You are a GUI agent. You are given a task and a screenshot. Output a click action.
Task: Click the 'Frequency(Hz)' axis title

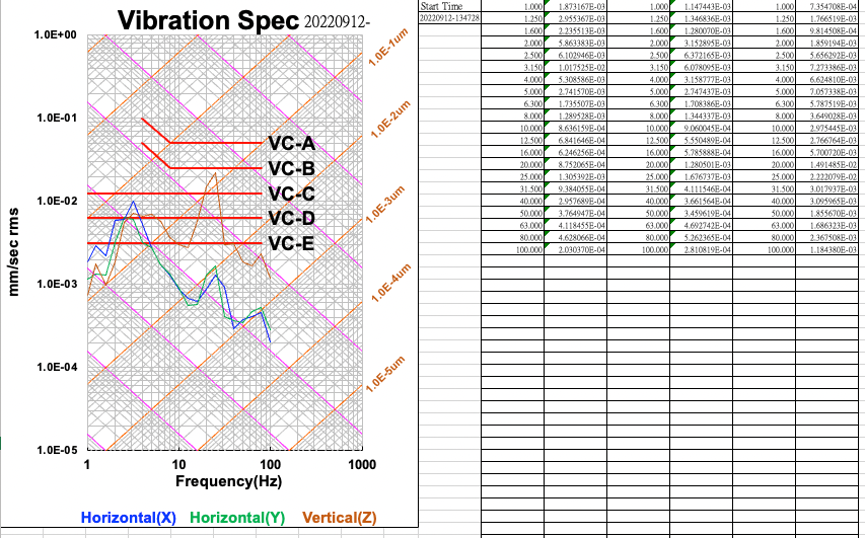[229, 481]
